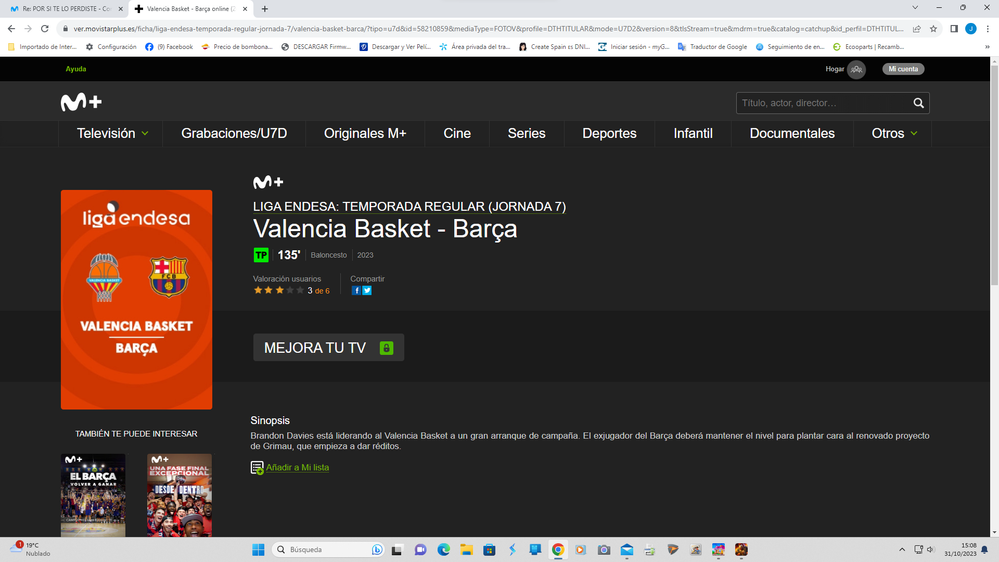Screen dimensions: 999x562
Task: Open Microsoft Edge from the taskbar
Action: 443,550
